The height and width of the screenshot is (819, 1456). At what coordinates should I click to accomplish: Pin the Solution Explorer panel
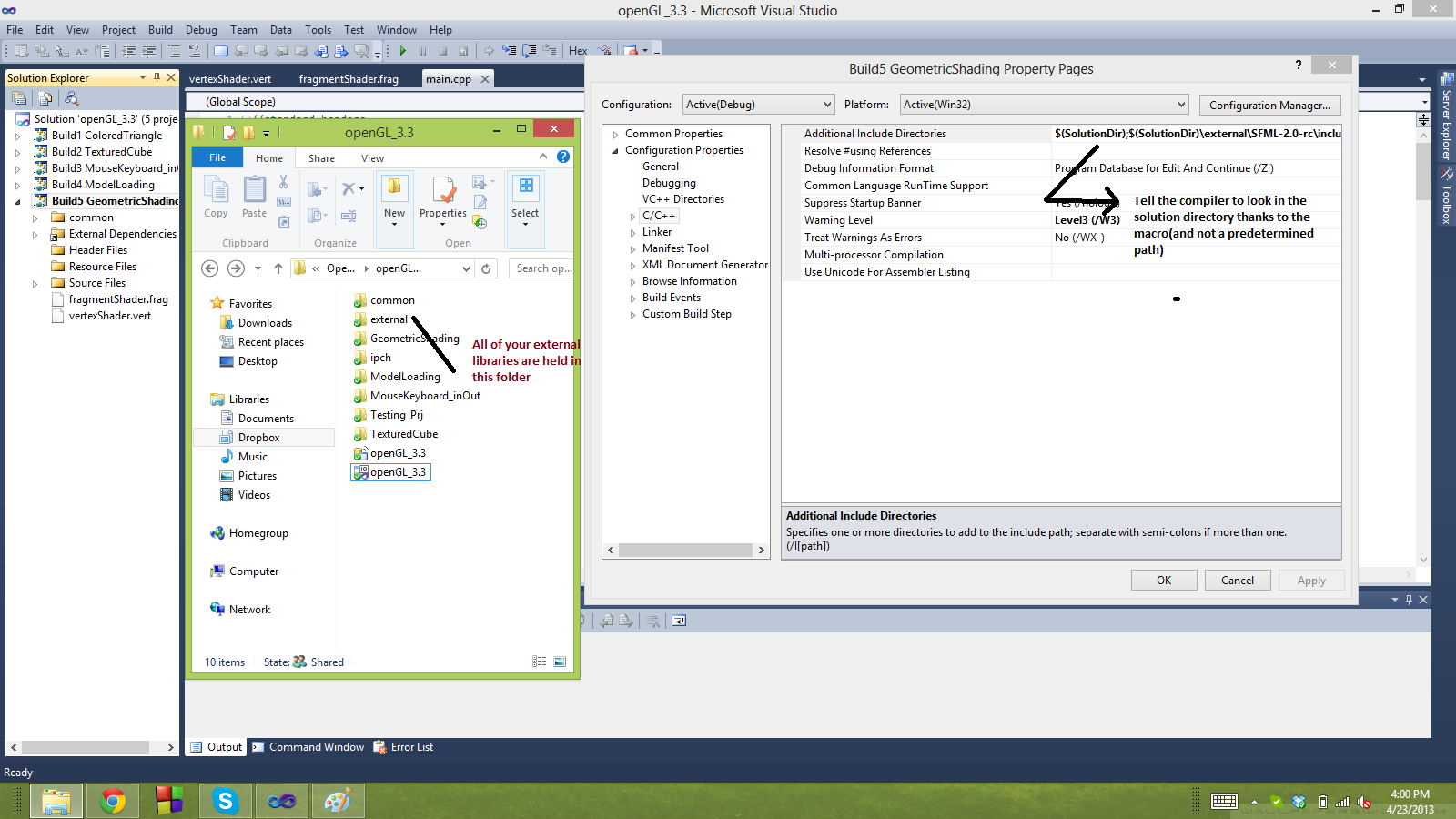[x=157, y=78]
